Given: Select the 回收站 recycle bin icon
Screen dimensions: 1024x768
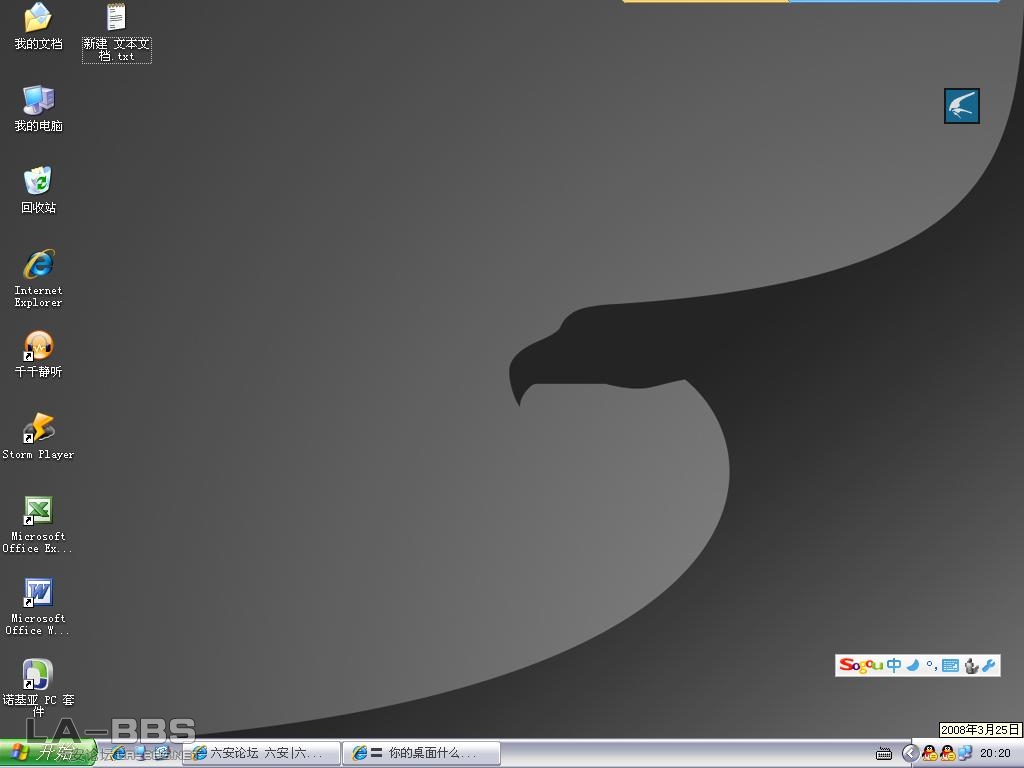Looking at the screenshot, I should 38,182.
